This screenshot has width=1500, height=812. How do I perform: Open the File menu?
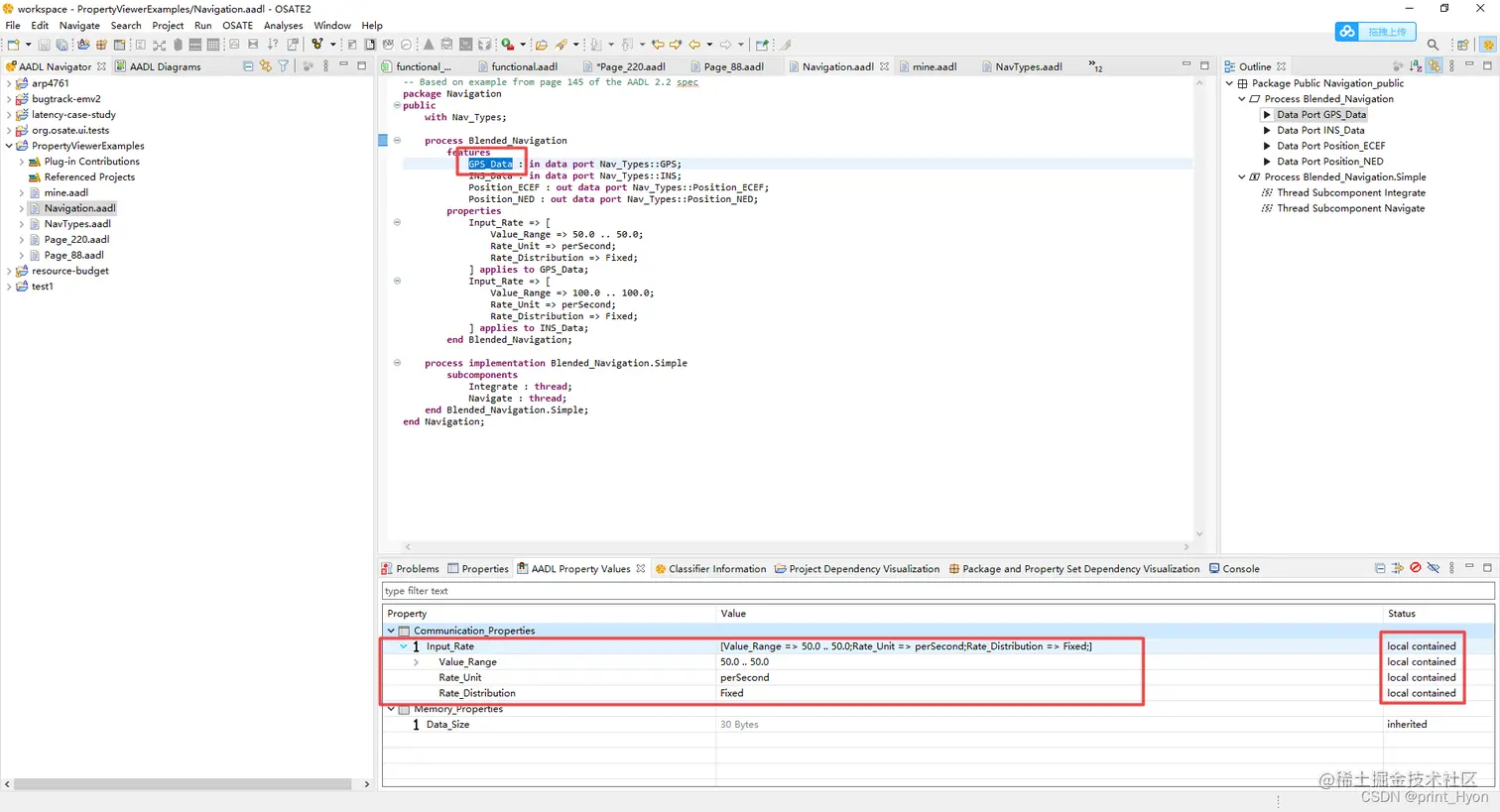[13, 26]
